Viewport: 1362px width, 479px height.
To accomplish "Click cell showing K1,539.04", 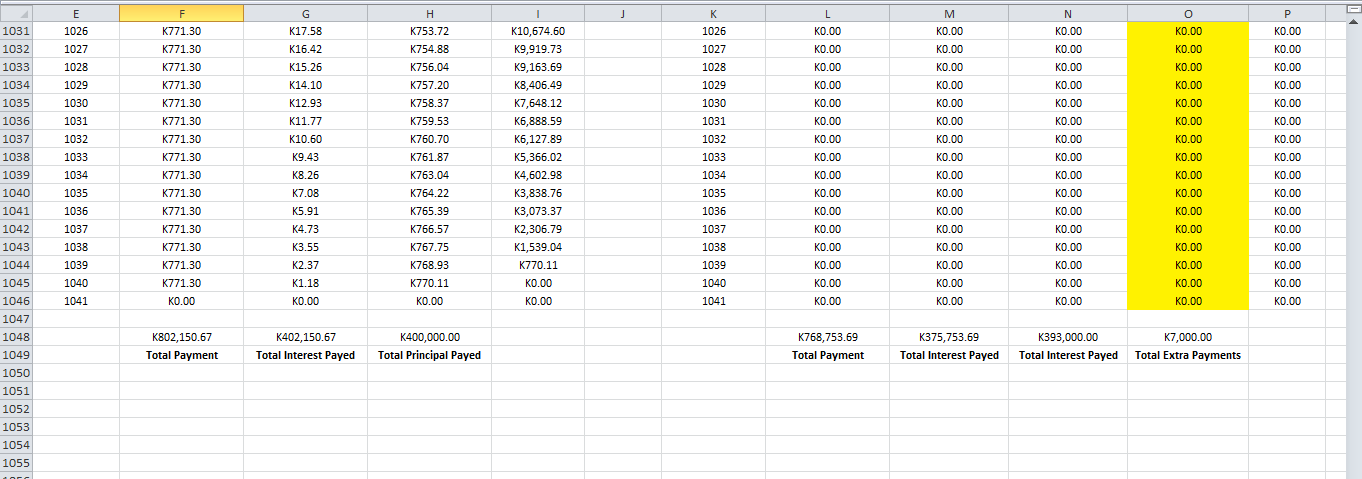I will [538, 247].
